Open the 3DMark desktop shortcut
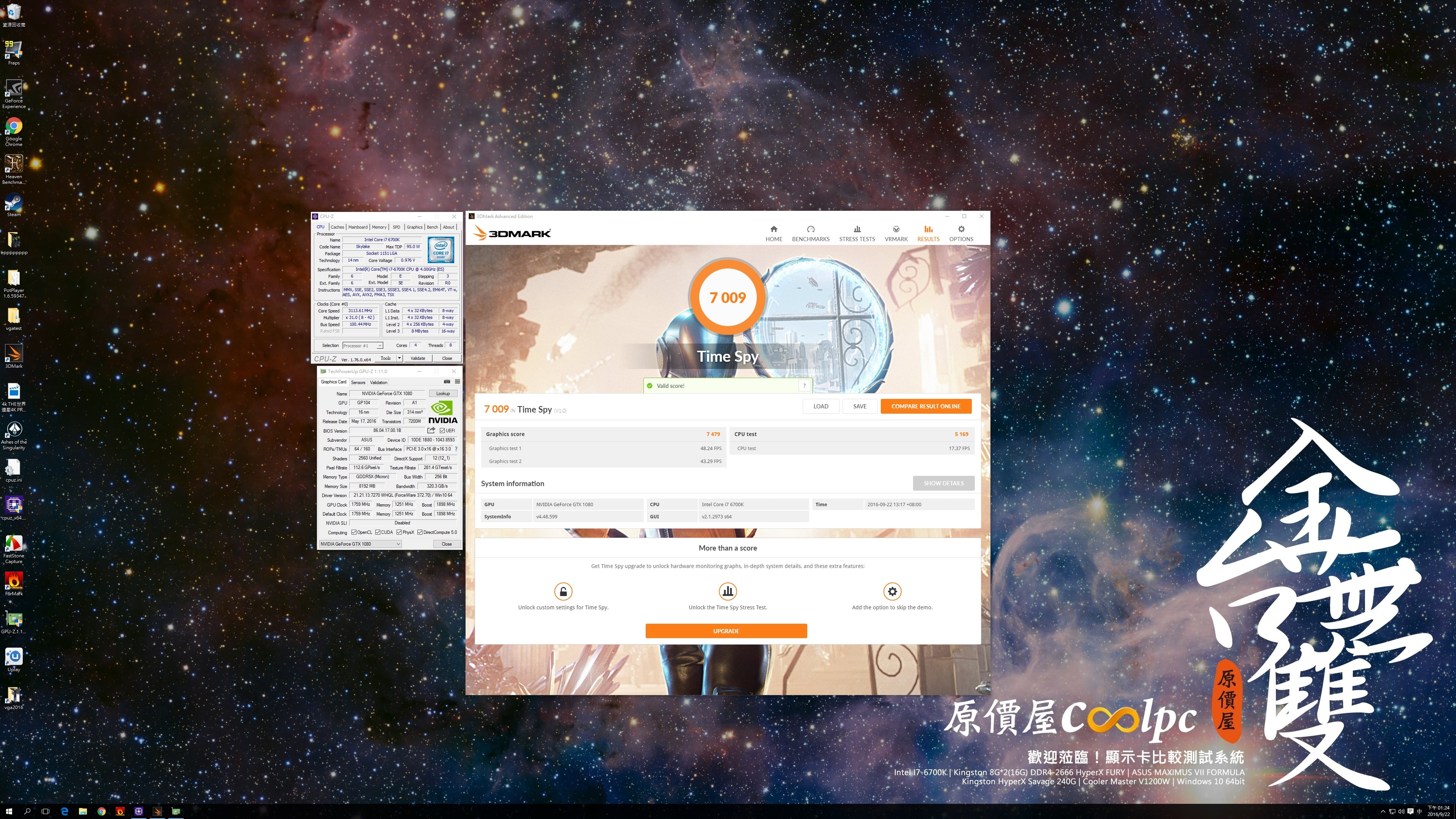Screen dimensions: 1456x819 click(x=14, y=356)
